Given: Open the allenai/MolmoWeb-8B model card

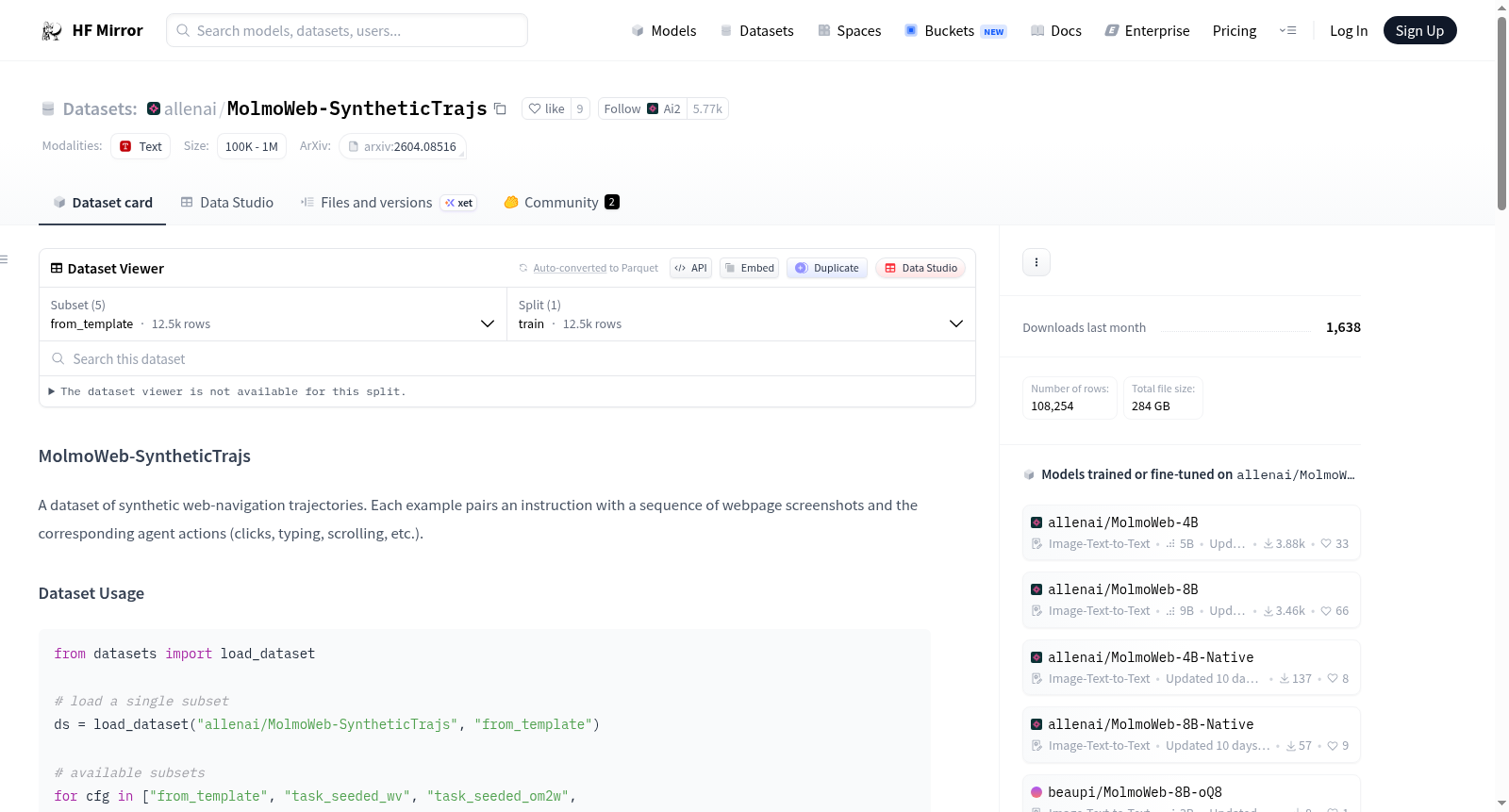Looking at the screenshot, I should pos(1191,600).
